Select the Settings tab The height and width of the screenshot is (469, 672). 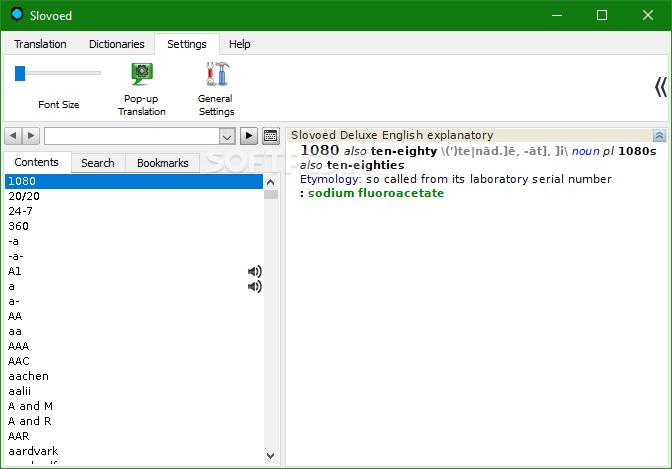(x=187, y=44)
